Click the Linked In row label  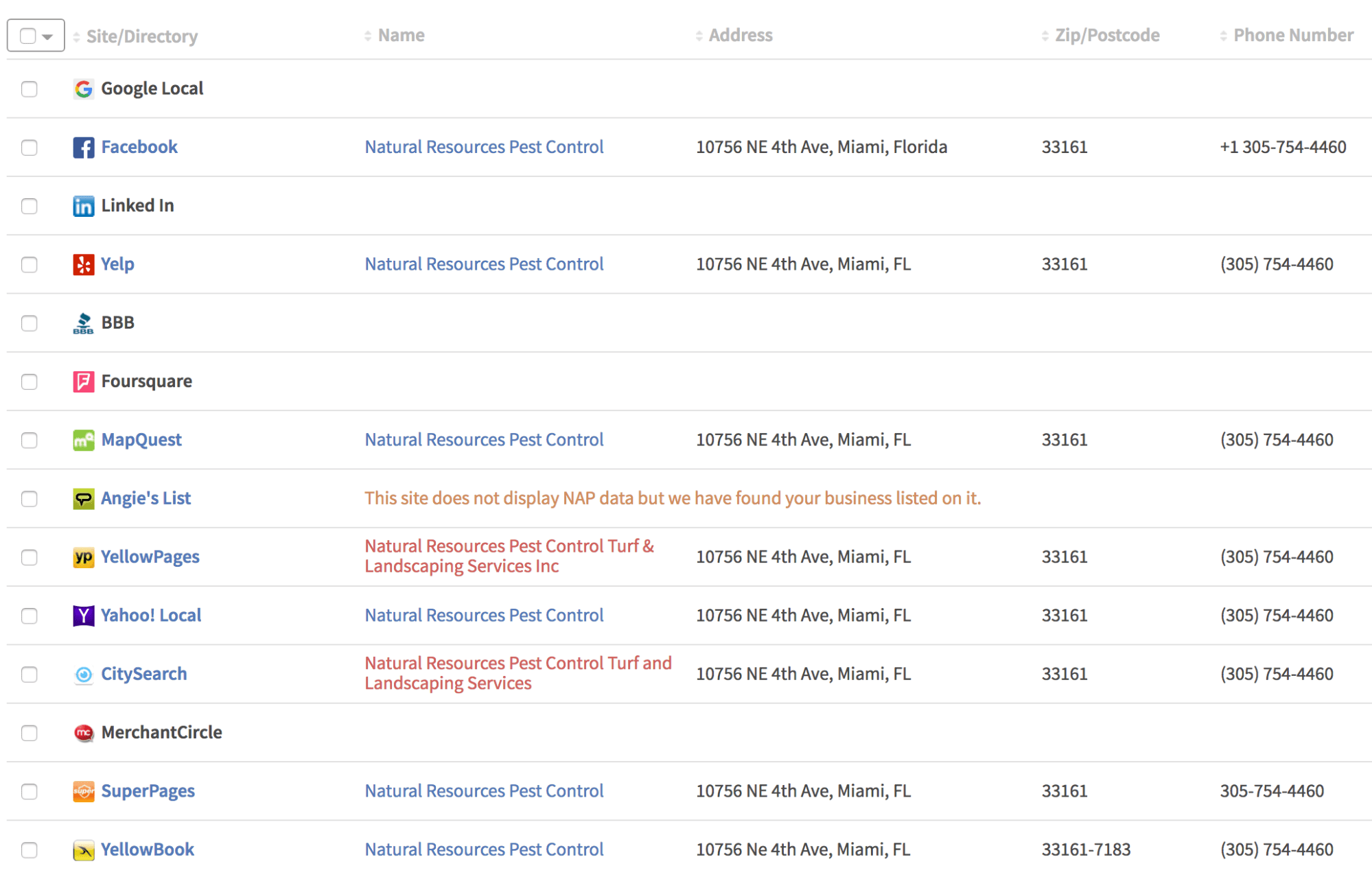(x=137, y=206)
